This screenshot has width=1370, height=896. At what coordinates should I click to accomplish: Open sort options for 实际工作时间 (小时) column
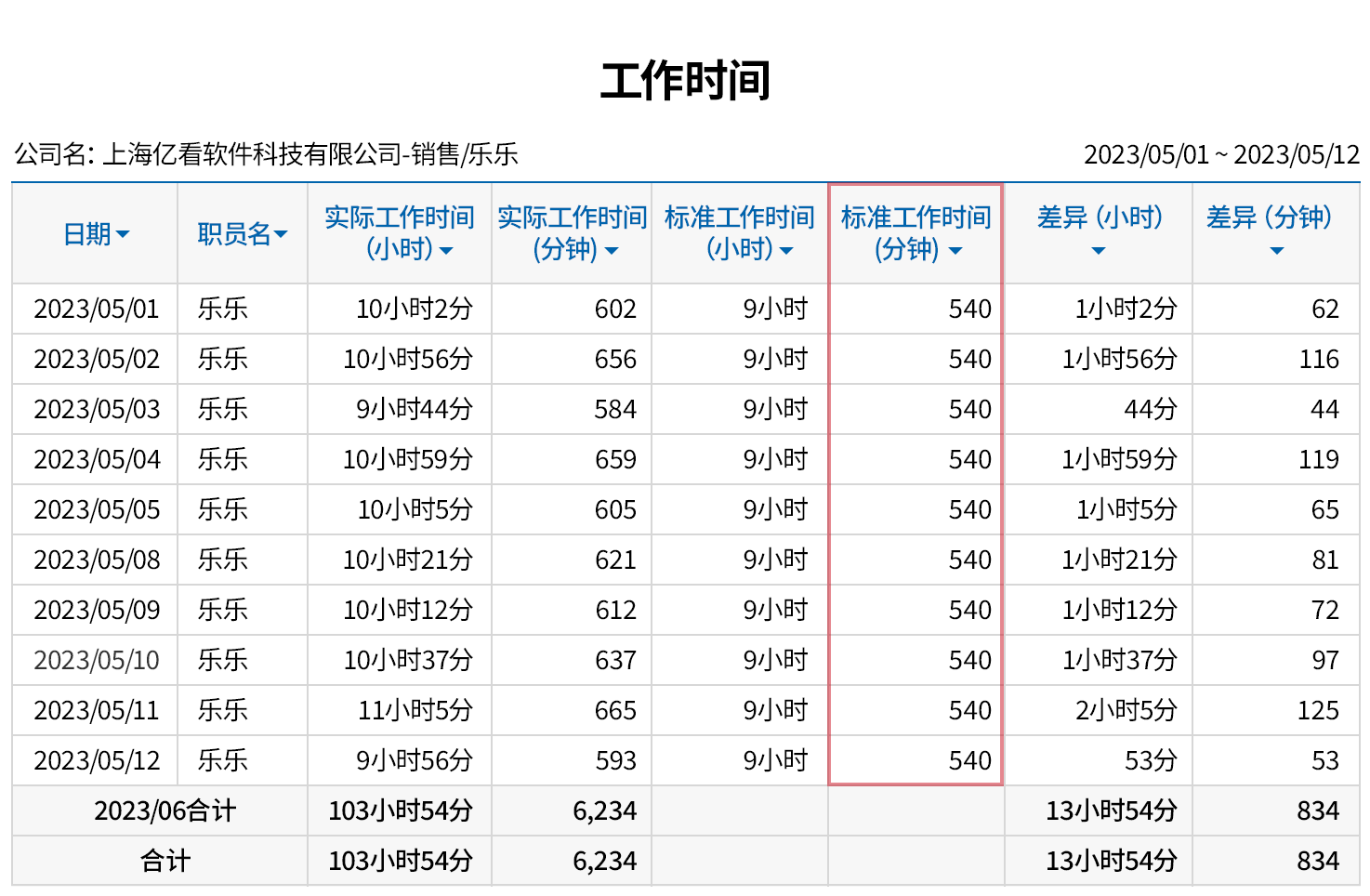click(446, 250)
